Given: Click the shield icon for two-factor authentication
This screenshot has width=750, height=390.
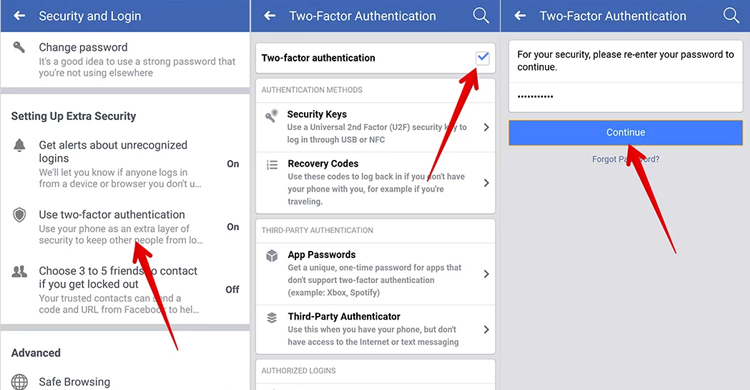Looking at the screenshot, I should pos(19,215).
